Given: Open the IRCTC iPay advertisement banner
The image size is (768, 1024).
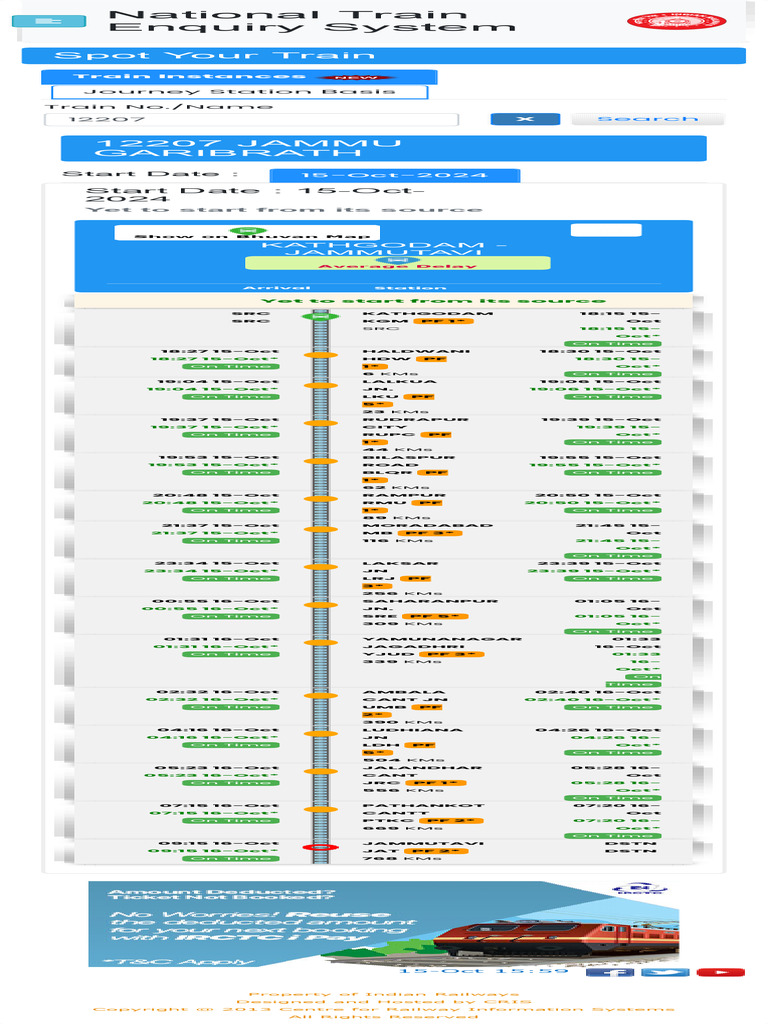Looking at the screenshot, I should (384, 924).
